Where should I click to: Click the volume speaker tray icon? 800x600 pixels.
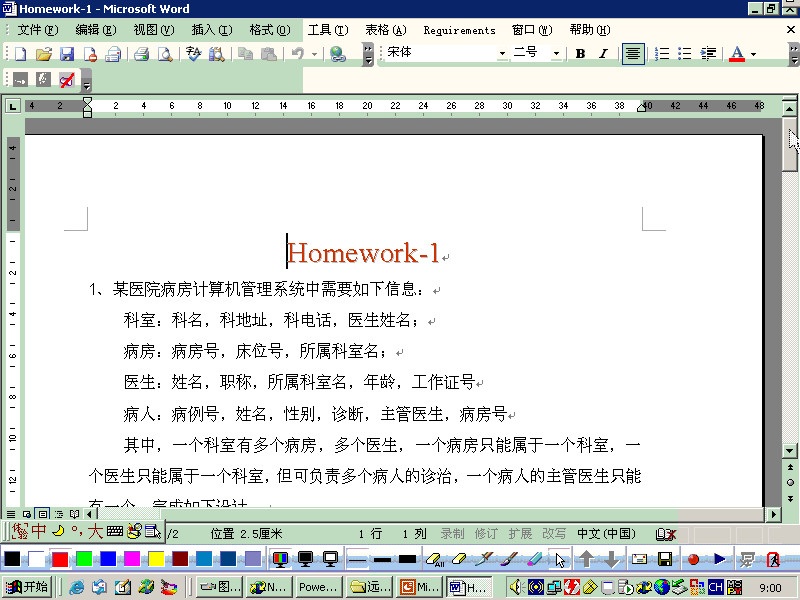(x=516, y=587)
